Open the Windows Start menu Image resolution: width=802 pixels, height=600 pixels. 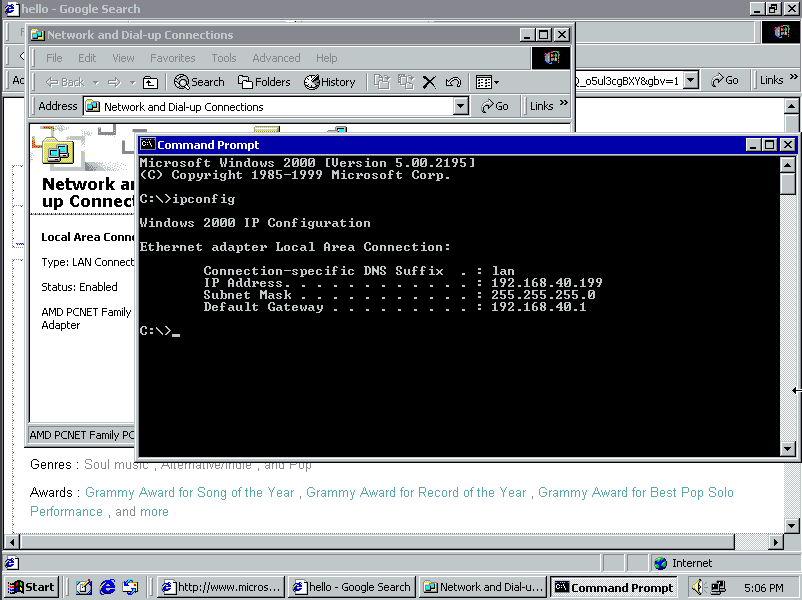point(31,587)
